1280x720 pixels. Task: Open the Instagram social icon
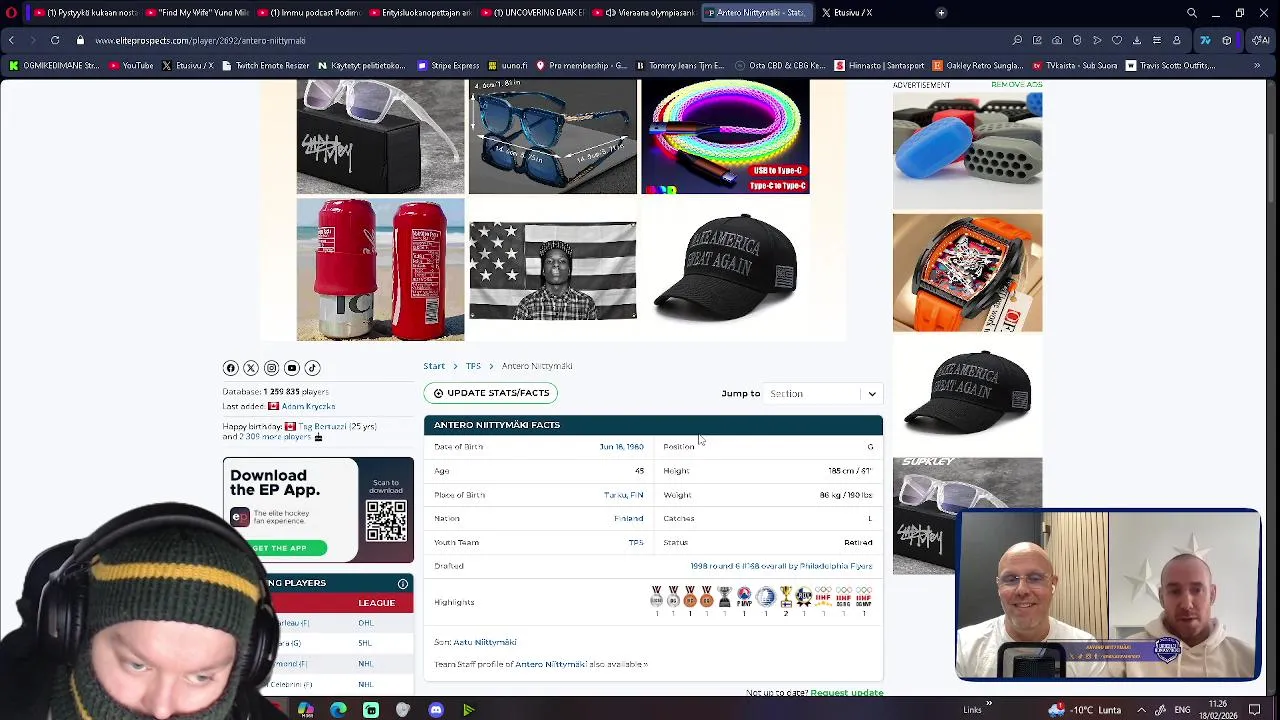point(271,368)
